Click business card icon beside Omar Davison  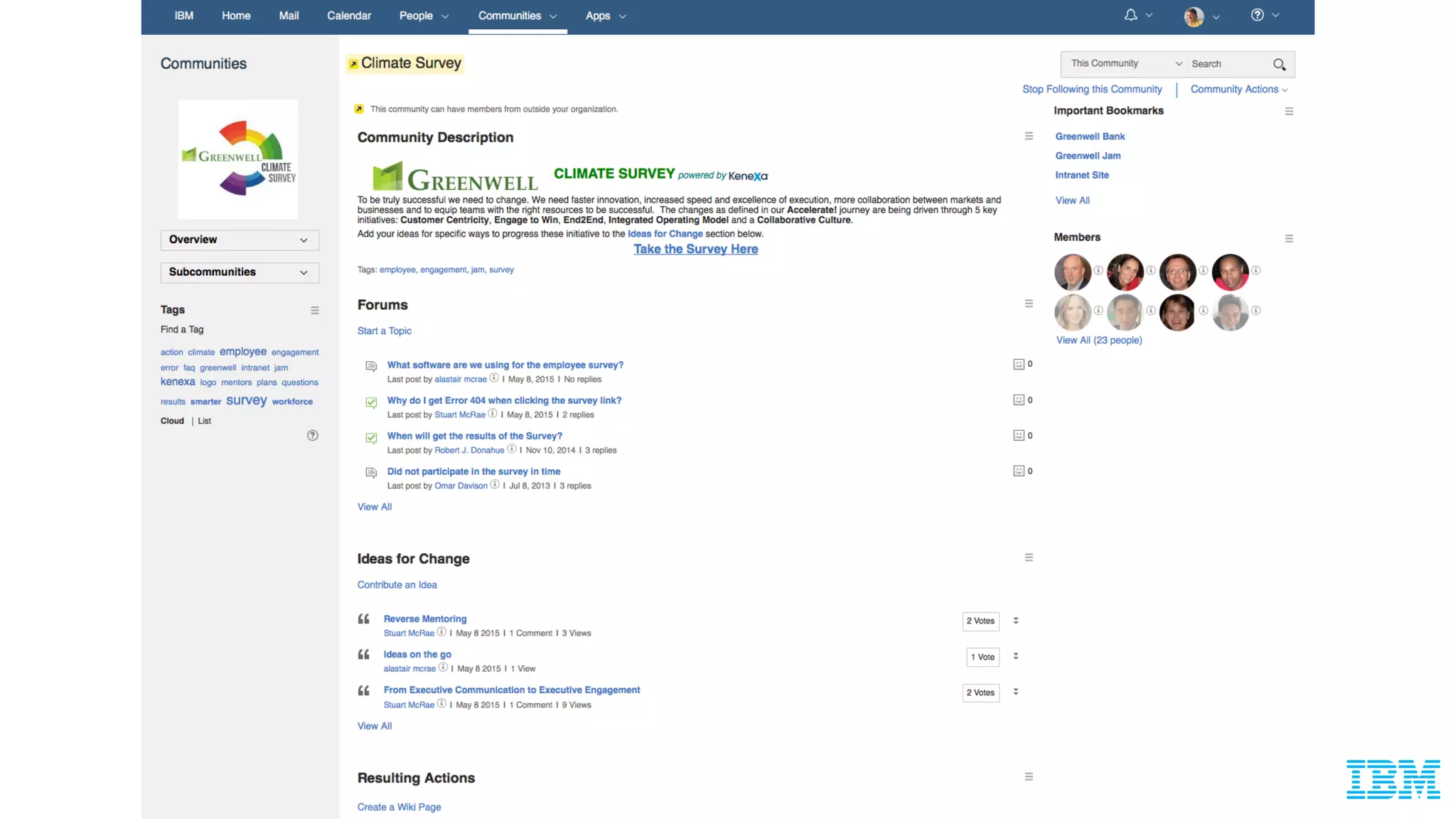[495, 485]
